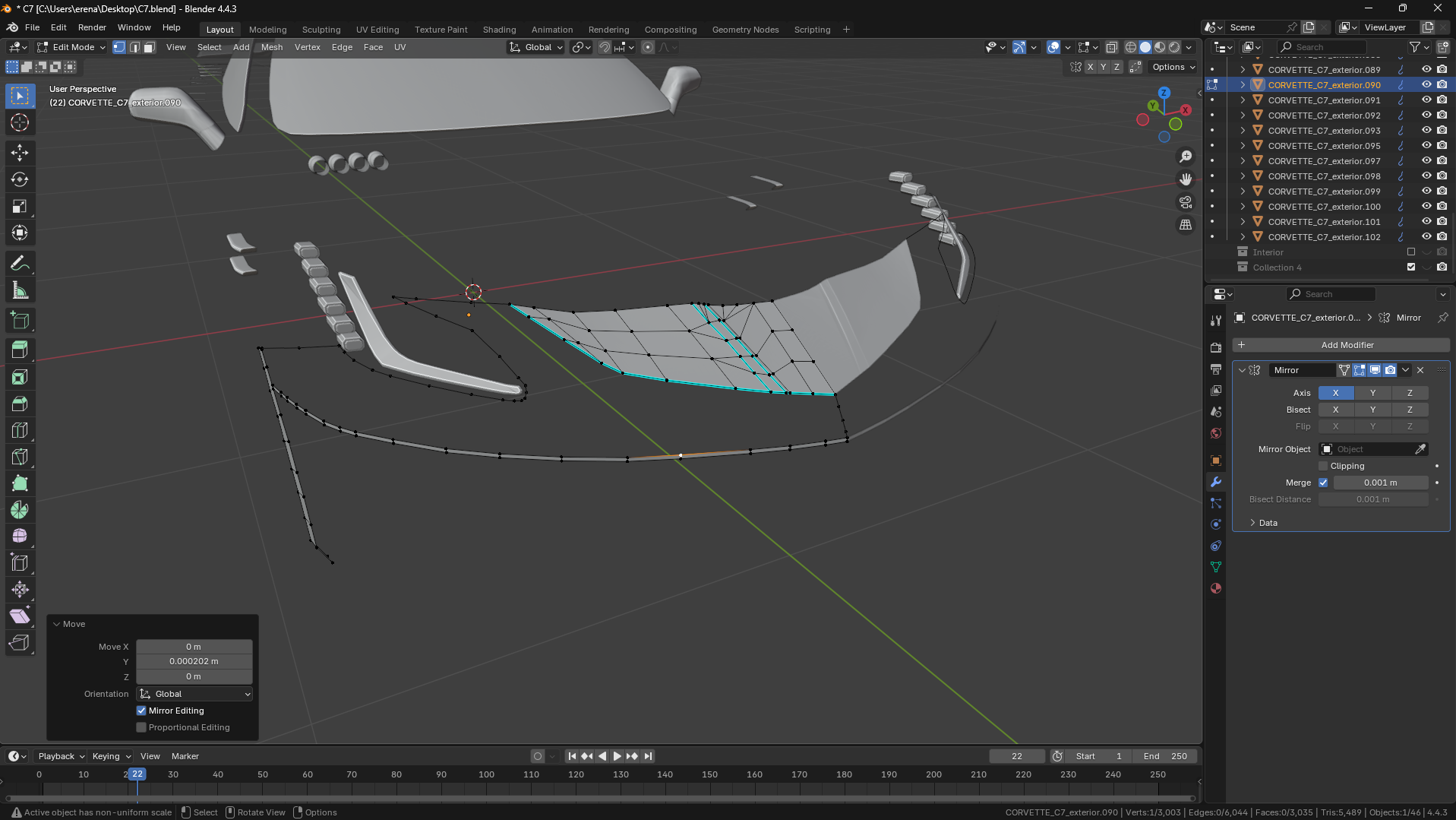Switch to face select mode

150,47
